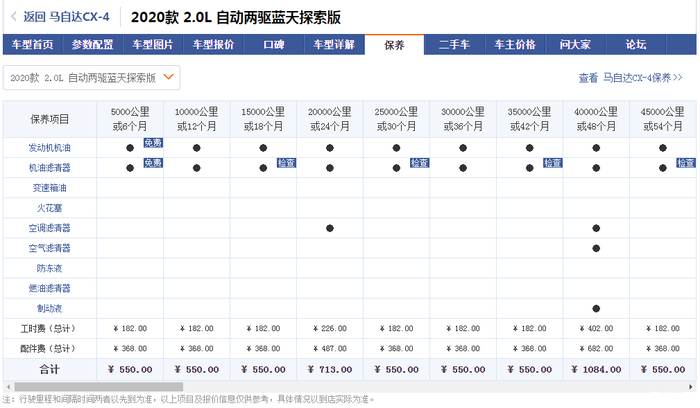
Task: Switch to the 参数配置 tab
Action: [x=92, y=45]
